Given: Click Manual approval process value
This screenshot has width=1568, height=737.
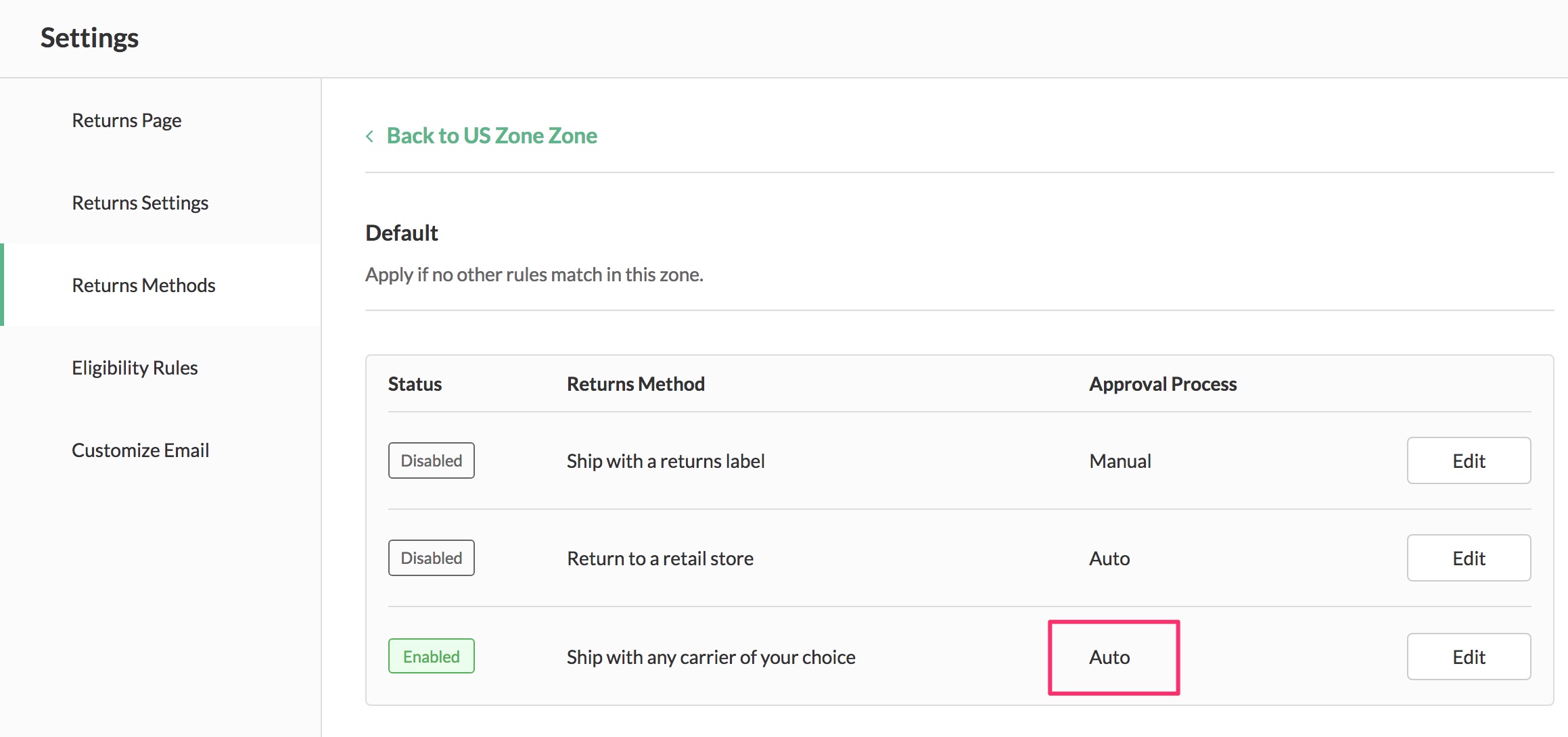Looking at the screenshot, I should [x=1120, y=461].
